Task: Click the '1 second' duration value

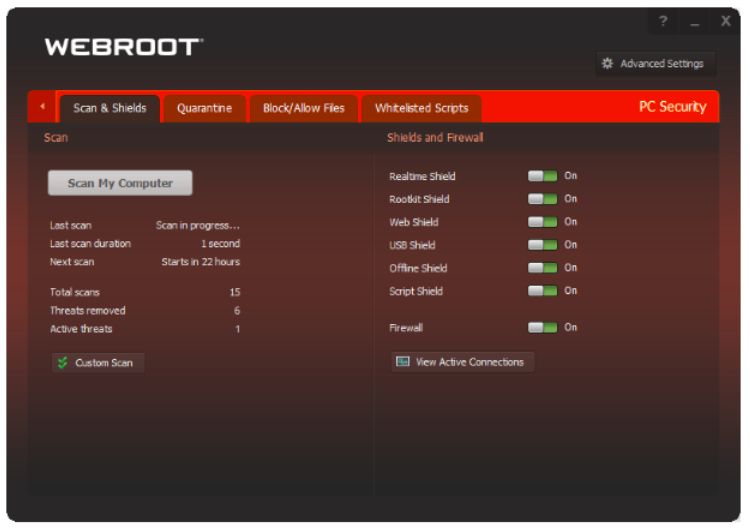Action: (221, 244)
